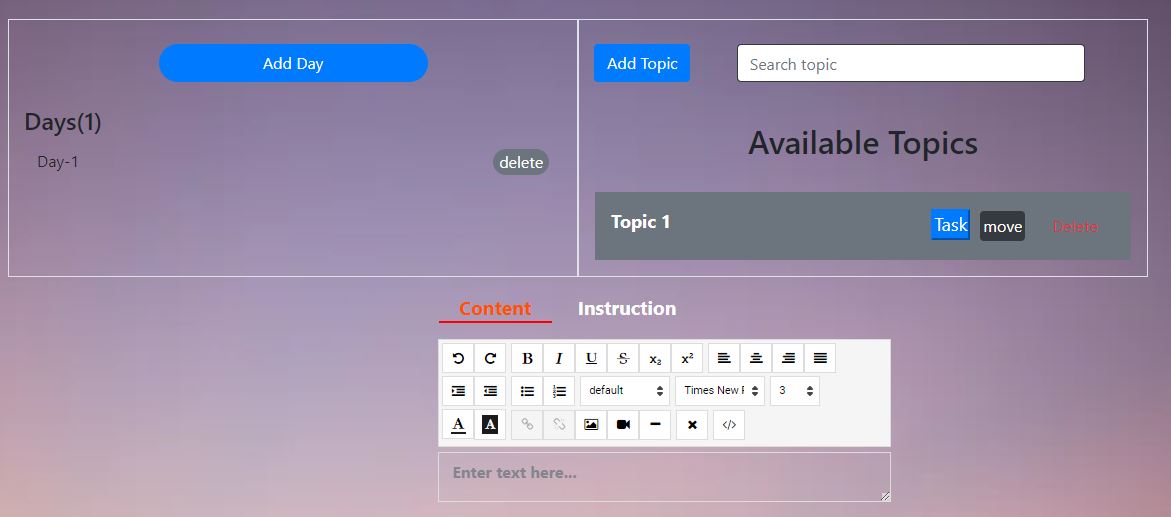
Task: Center align the text
Action: [756, 358]
